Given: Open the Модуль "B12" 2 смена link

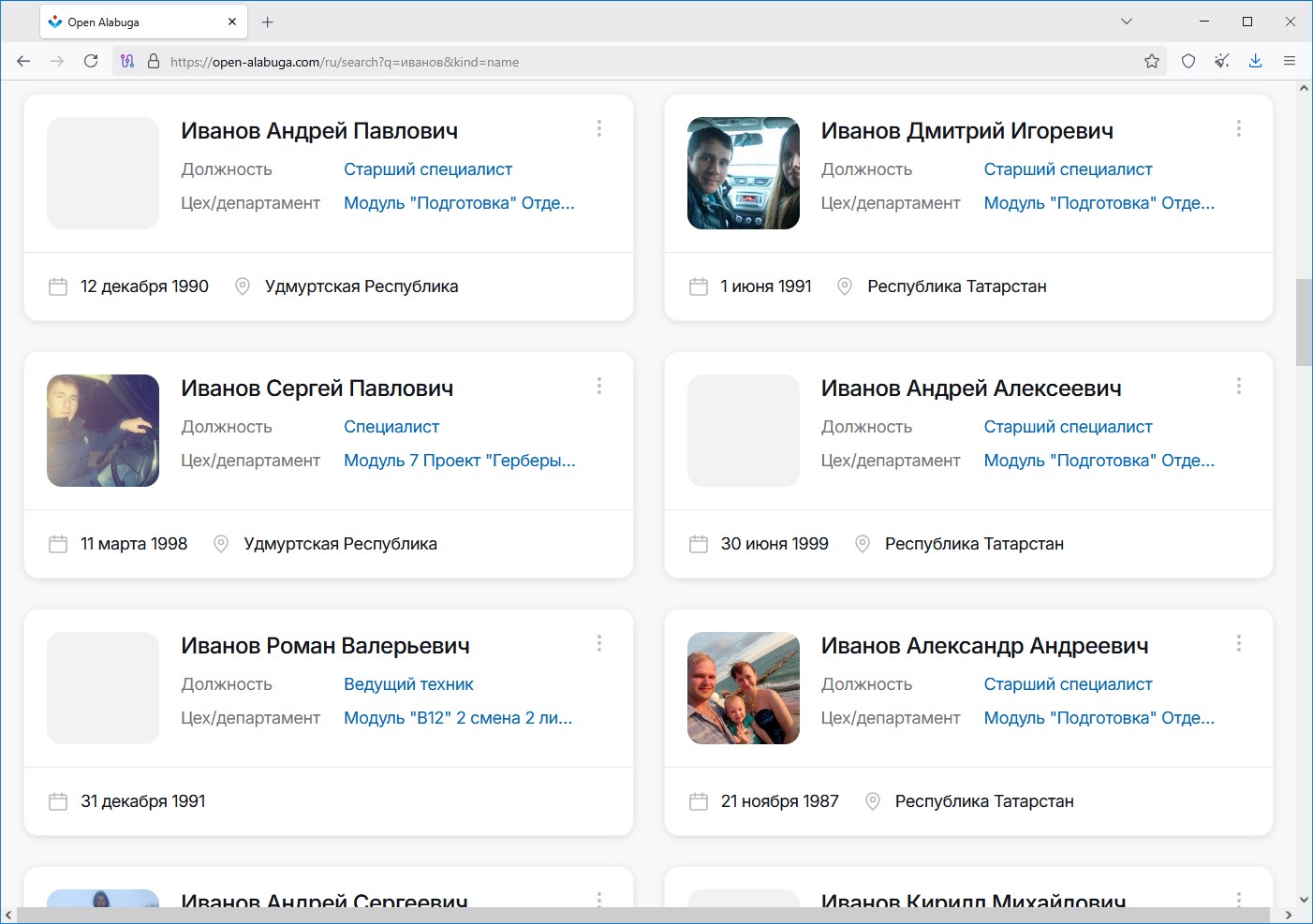Looking at the screenshot, I should tap(458, 718).
